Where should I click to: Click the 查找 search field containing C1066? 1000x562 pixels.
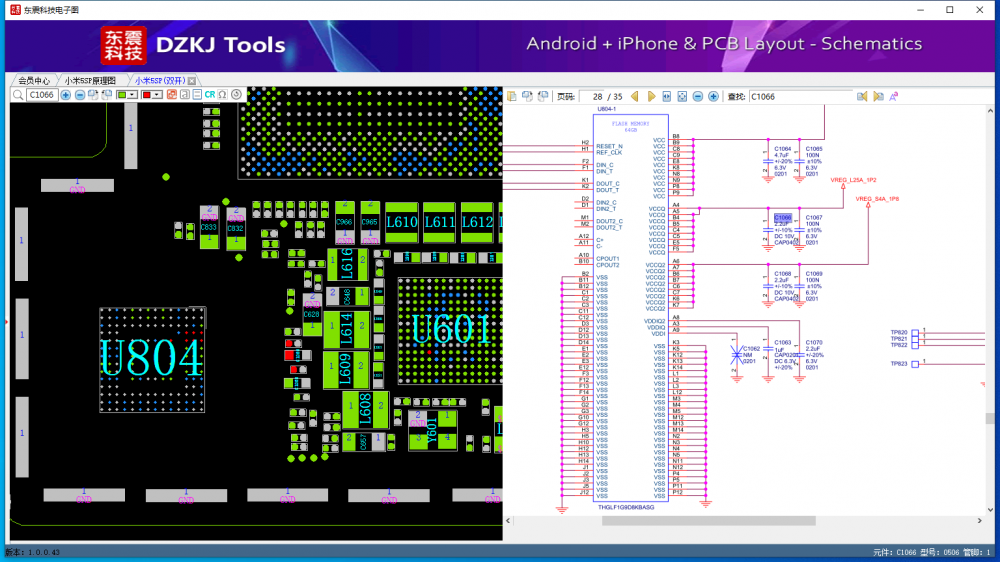coord(800,97)
